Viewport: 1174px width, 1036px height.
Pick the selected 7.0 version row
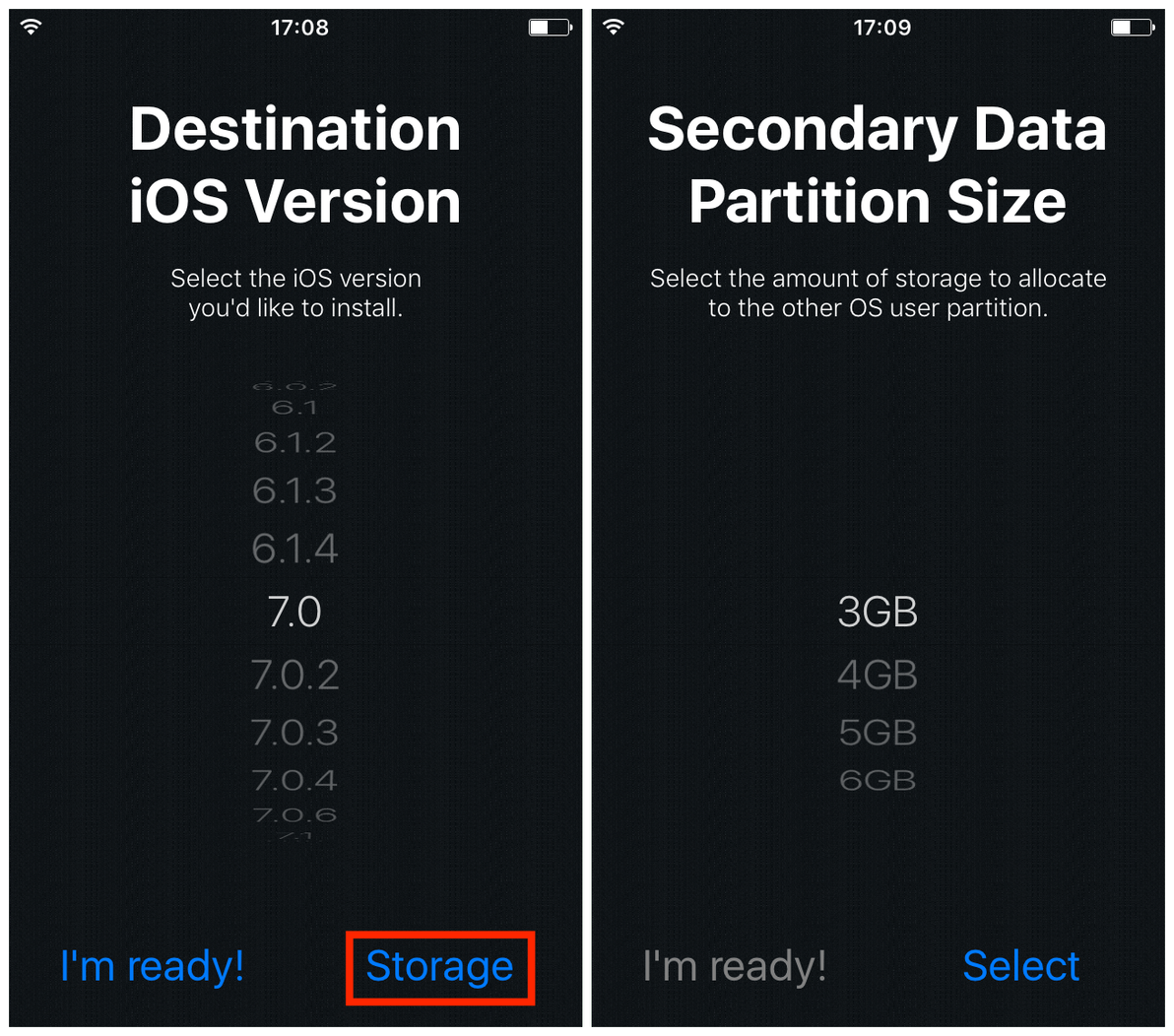tap(295, 612)
